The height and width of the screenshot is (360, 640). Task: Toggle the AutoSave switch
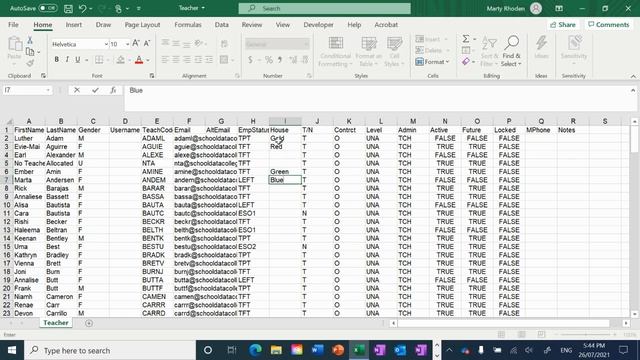[47, 8]
